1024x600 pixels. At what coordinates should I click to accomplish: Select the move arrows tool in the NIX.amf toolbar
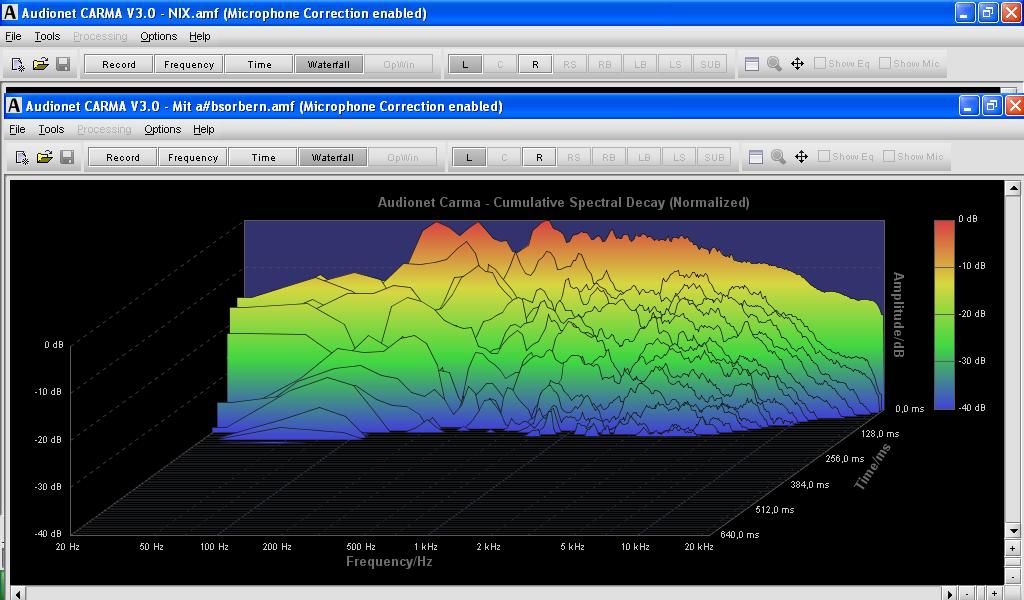(x=797, y=64)
